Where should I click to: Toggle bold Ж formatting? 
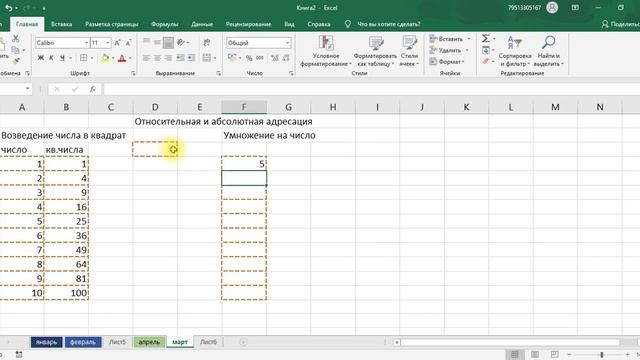tap(40, 58)
